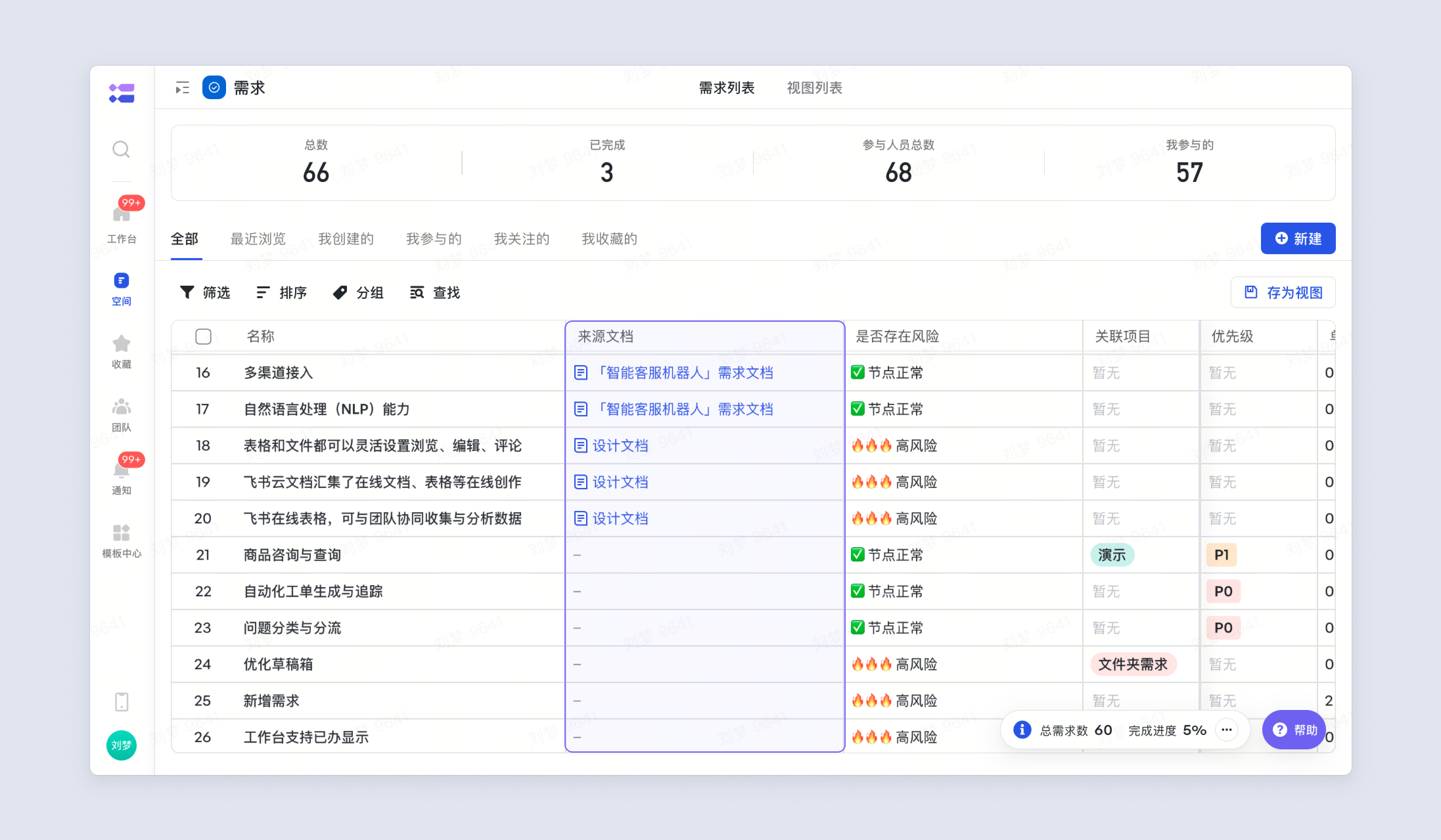Click the P0 priority tag in row 22

click(x=1223, y=591)
